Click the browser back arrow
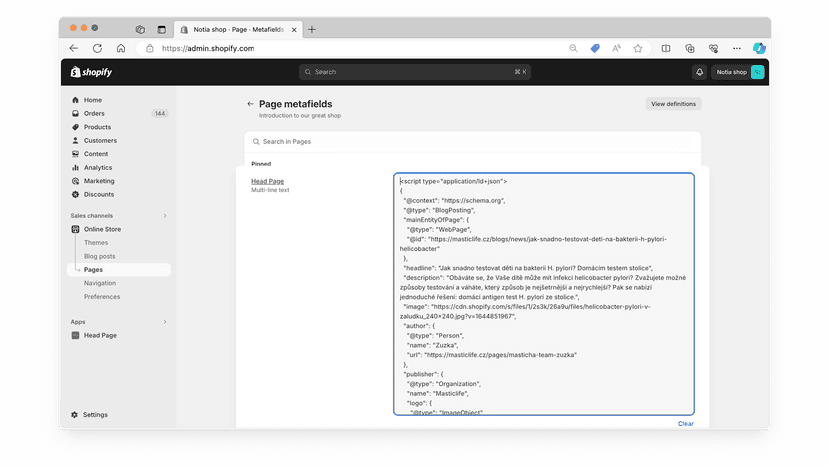828x466 pixels. coord(73,48)
